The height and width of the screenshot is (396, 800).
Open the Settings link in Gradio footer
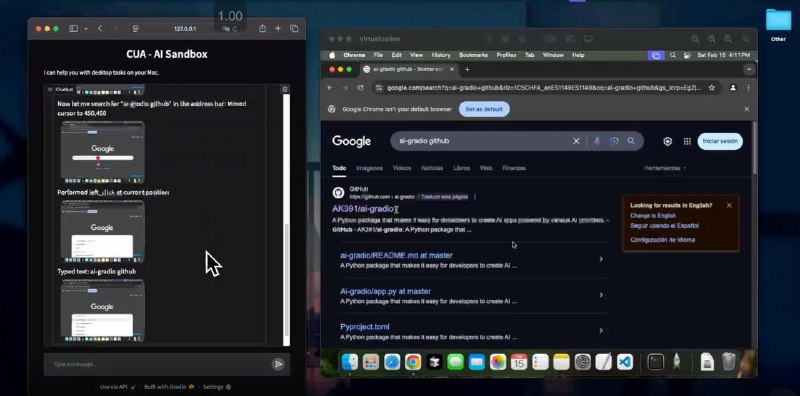click(217, 387)
